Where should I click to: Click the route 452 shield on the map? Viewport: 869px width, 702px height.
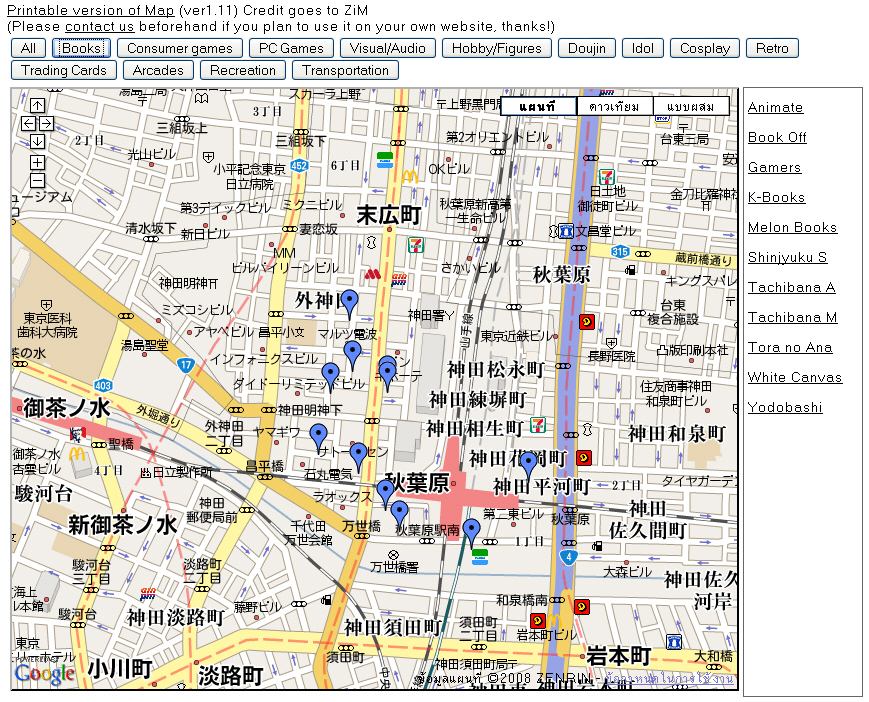tap(299, 165)
